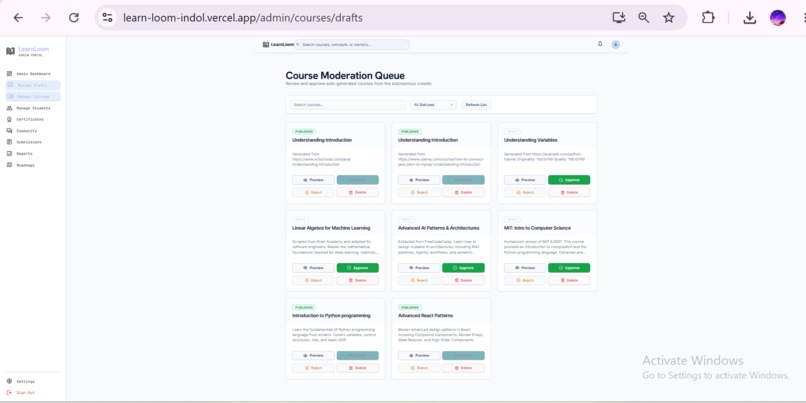
Task: Go to Certificates section label
Action: point(30,119)
